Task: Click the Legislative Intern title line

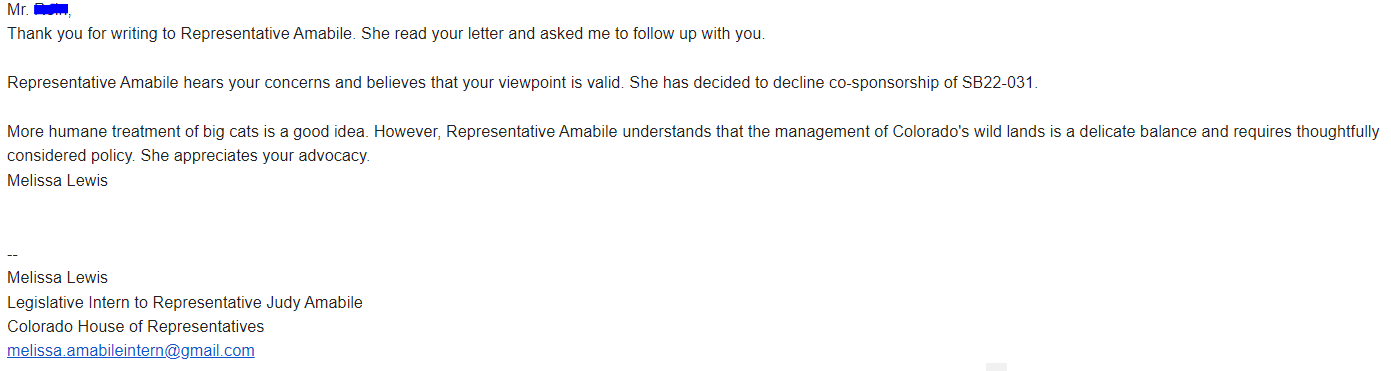Action: (x=185, y=303)
